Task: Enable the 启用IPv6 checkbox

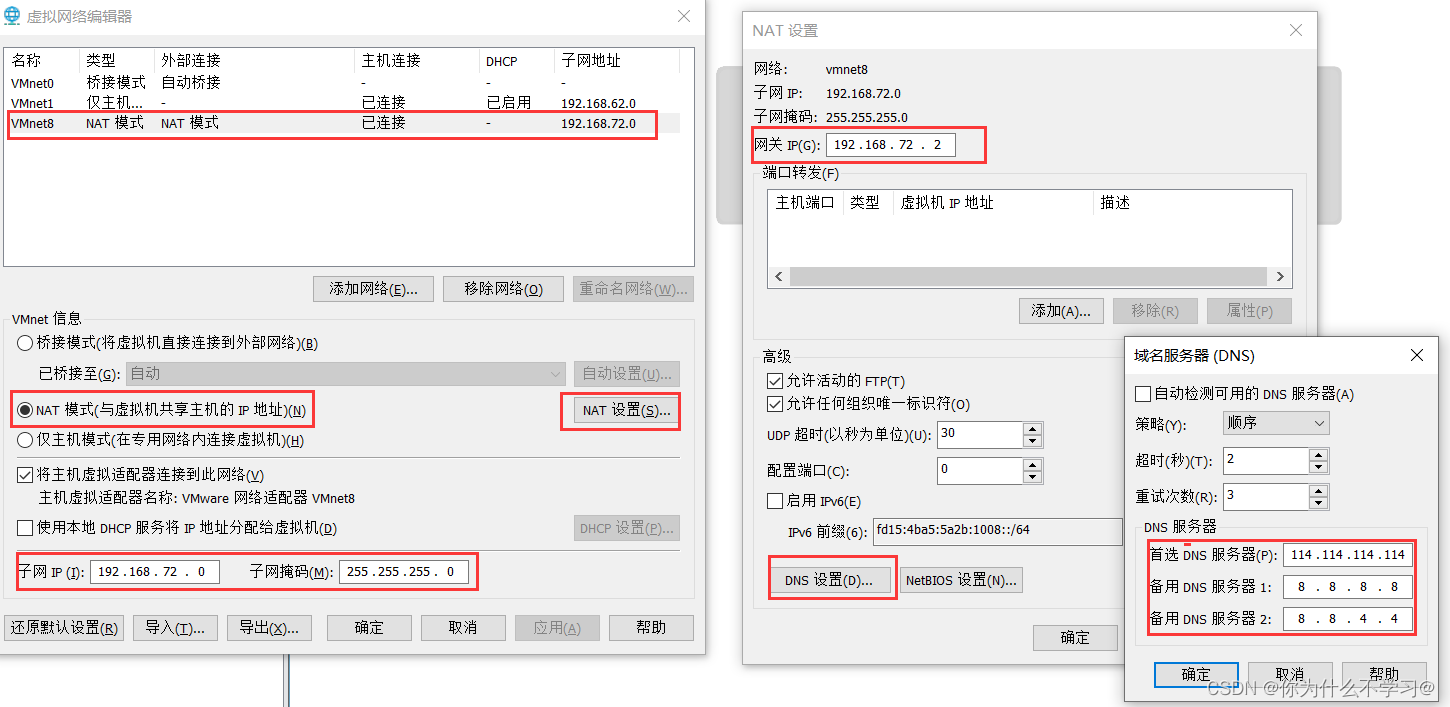Action: 775,500
